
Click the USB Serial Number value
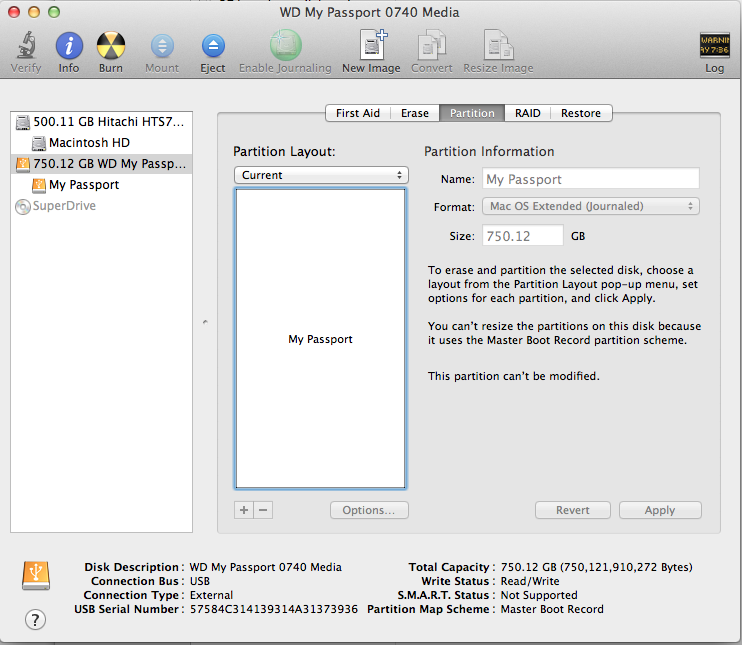point(274,609)
